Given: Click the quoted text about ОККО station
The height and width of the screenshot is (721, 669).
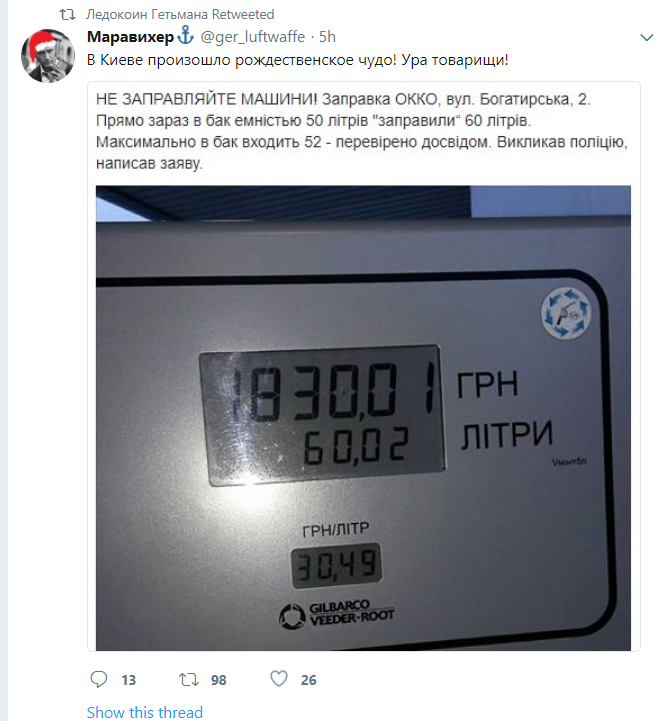Looking at the screenshot, I should [x=362, y=131].
